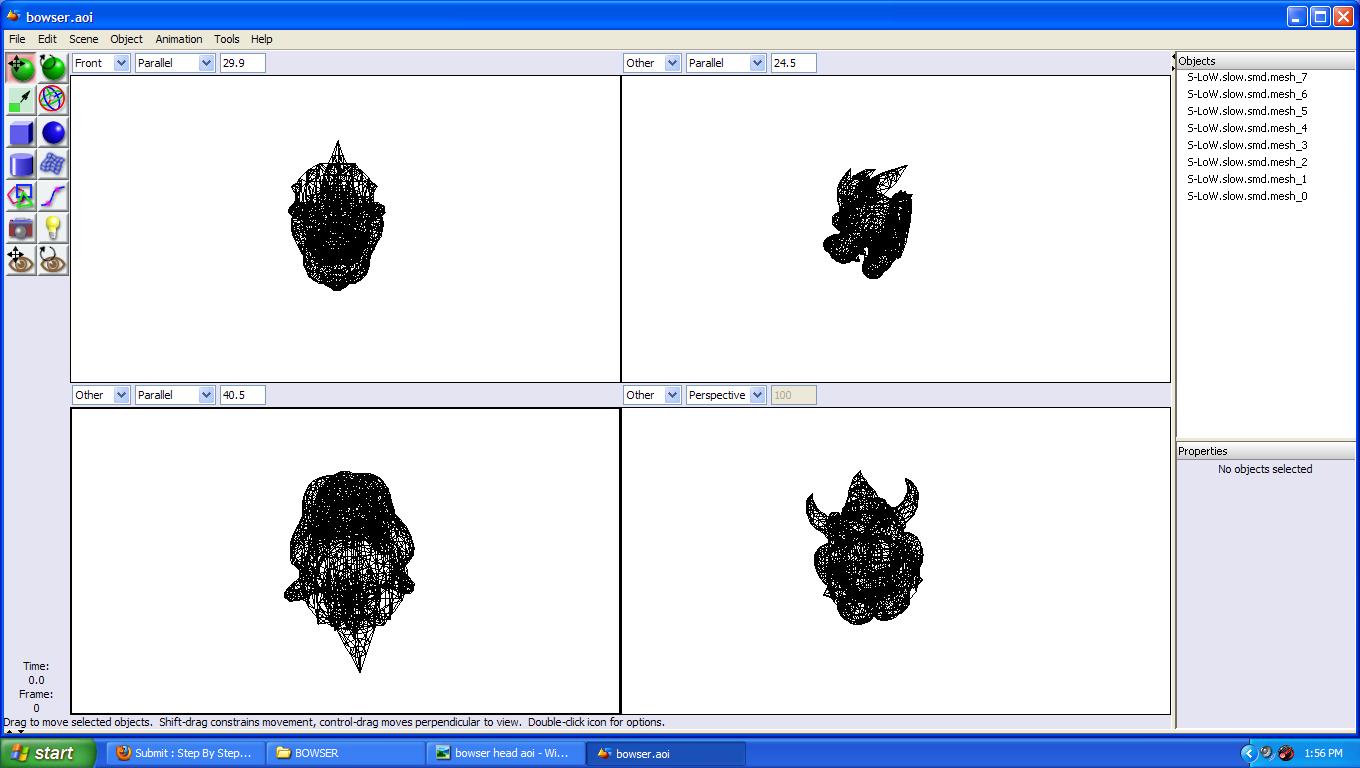Open the Perspective projection dropdown
The image size is (1360, 768).
tap(726, 395)
